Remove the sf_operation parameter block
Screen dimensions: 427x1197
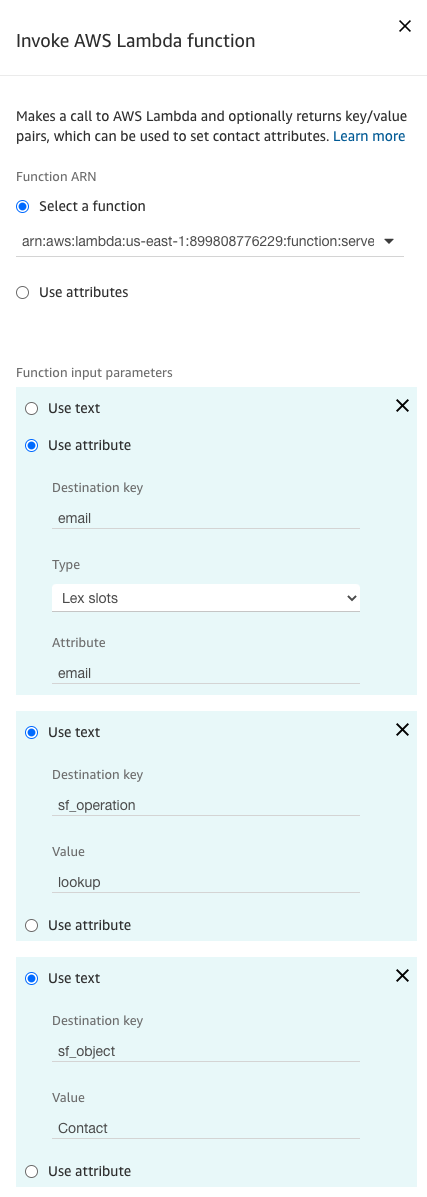[x=403, y=730]
